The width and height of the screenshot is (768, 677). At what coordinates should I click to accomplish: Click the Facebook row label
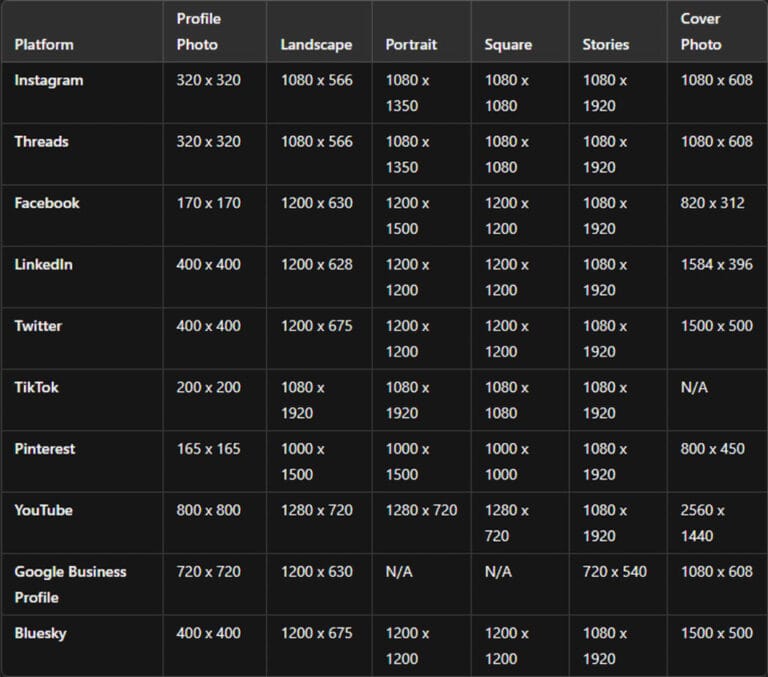(47, 203)
